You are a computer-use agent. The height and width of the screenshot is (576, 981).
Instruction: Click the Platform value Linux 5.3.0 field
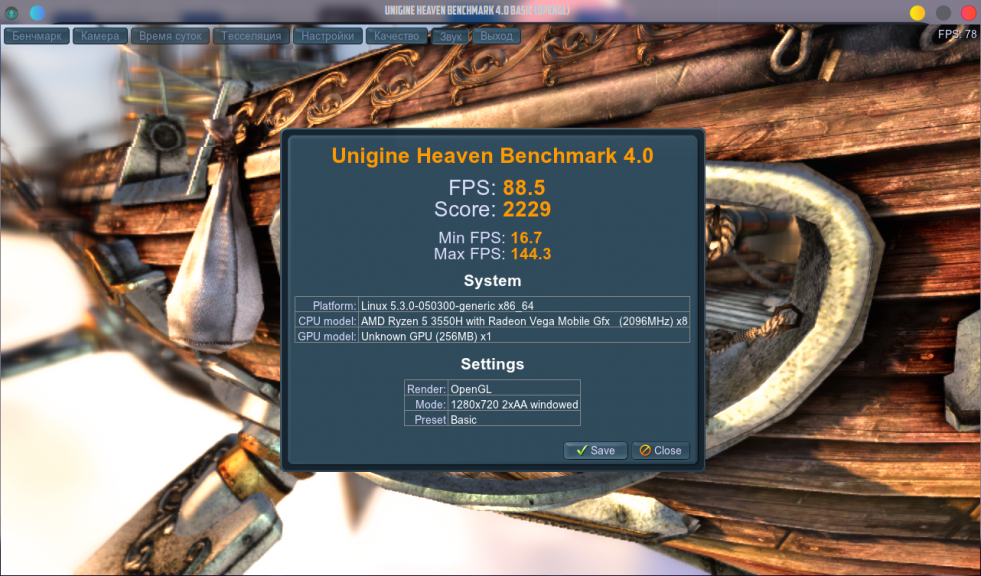click(x=523, y=305)
